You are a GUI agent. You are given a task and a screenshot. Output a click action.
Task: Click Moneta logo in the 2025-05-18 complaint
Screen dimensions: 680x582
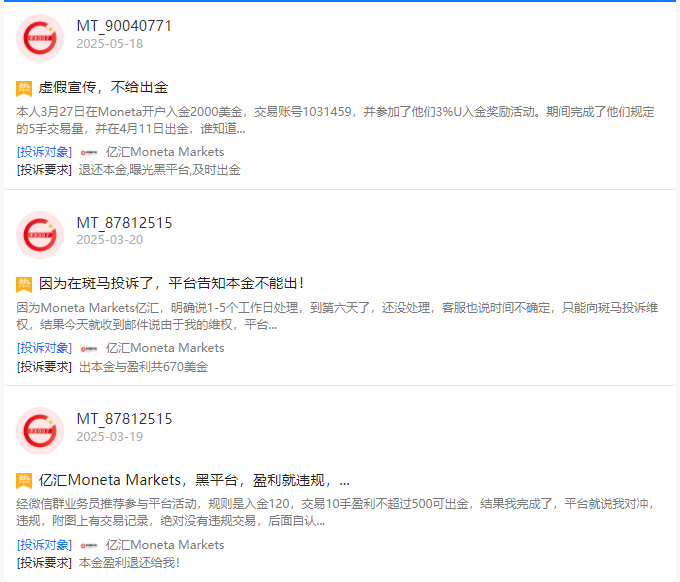coord(89,152)
